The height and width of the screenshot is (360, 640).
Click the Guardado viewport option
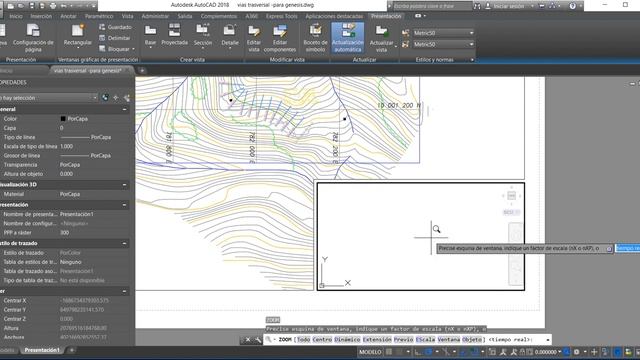point(116,27)
